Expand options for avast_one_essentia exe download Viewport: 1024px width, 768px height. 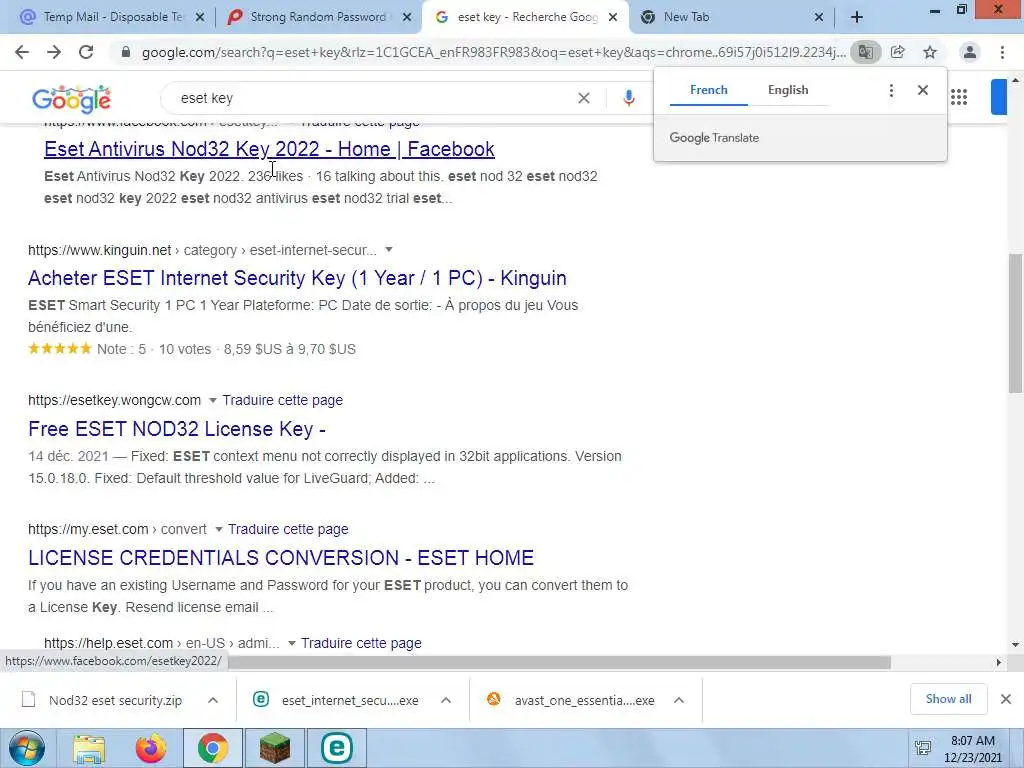pyautogui.click(x=679, y=700)
